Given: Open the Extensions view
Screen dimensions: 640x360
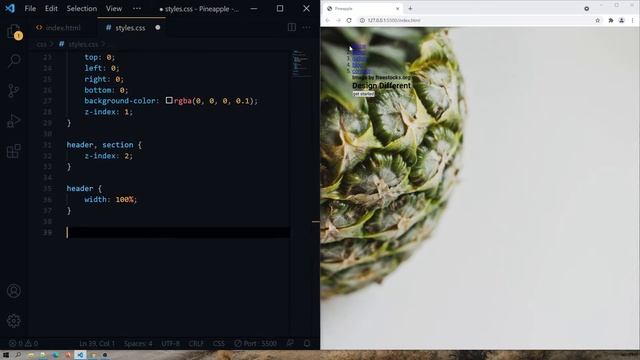Looking at the screenshot, I should [x=14, y=151].
